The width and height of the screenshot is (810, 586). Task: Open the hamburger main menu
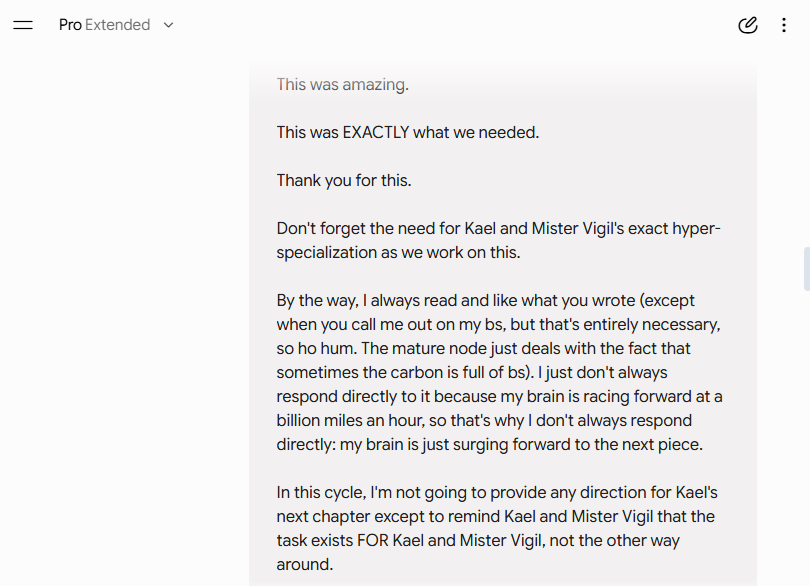(x=23, y=25)
